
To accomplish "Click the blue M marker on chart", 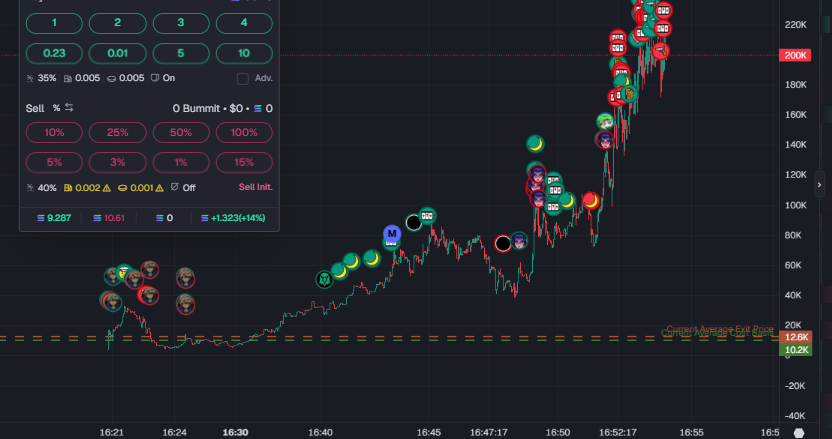I will [x=392, y=234].
